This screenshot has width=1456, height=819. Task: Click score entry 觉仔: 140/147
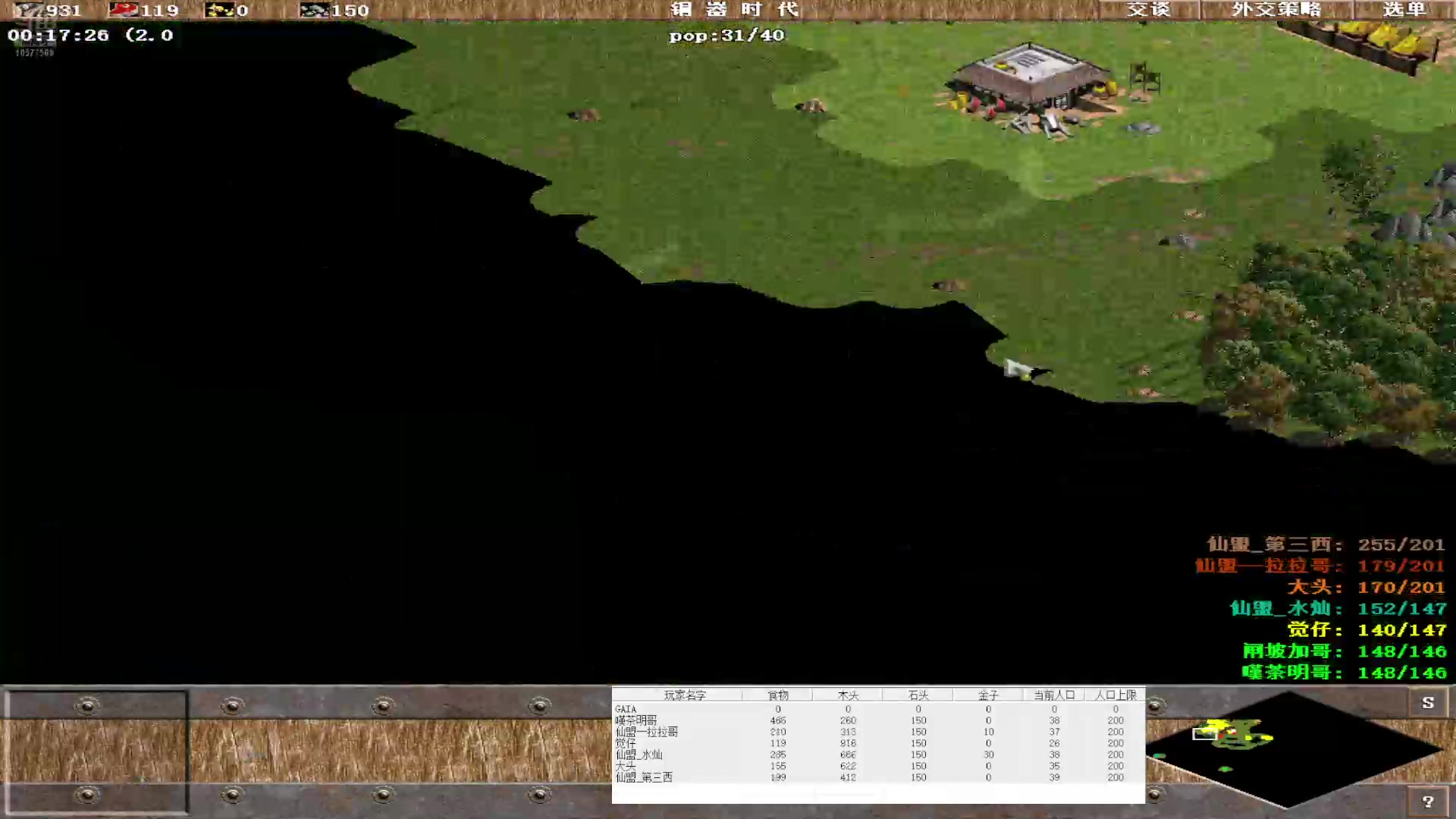point(1367,629)
